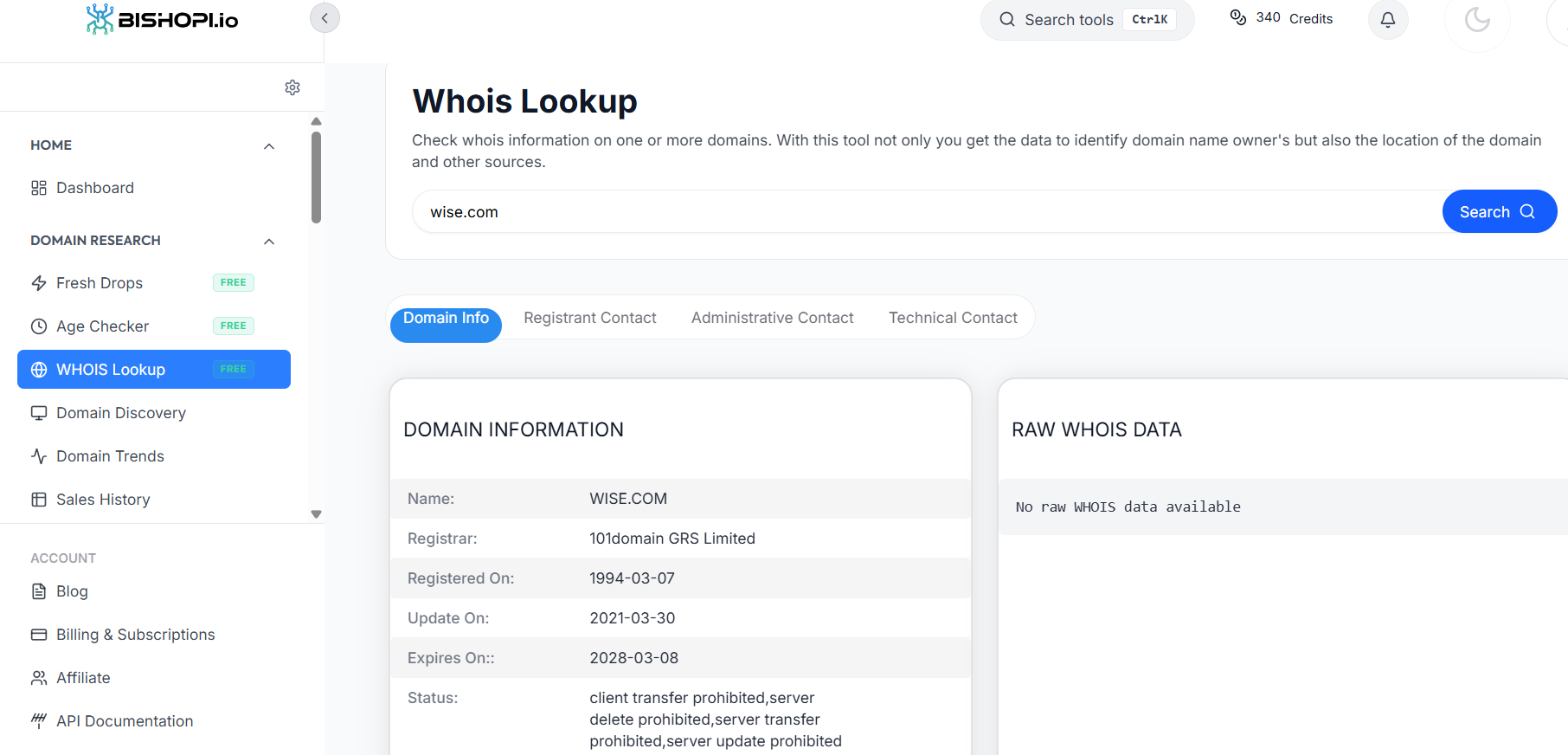The width and height of the screenshot is (1568, 755).
Task: Open the Search tools box
Action: [1087, 19]
